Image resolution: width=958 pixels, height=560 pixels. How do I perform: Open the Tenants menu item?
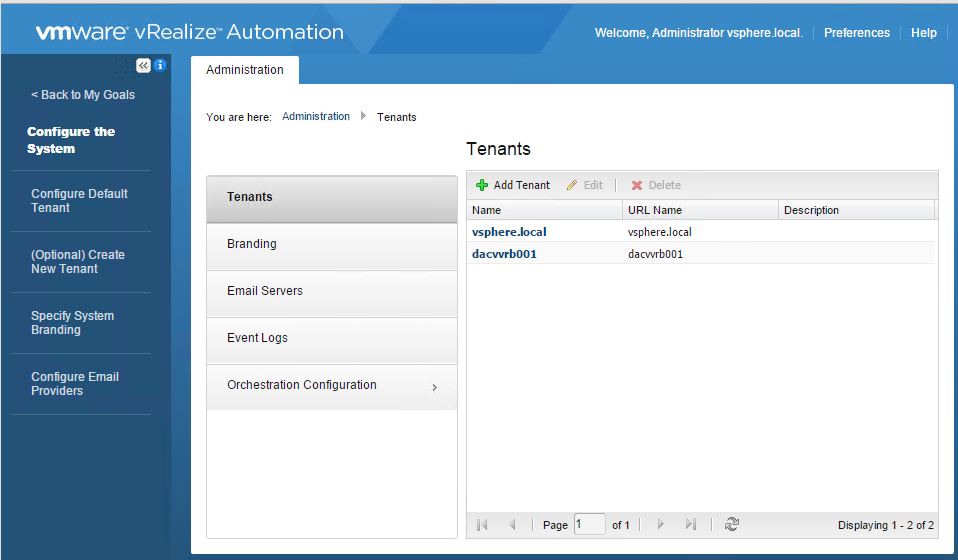[332, 198]
